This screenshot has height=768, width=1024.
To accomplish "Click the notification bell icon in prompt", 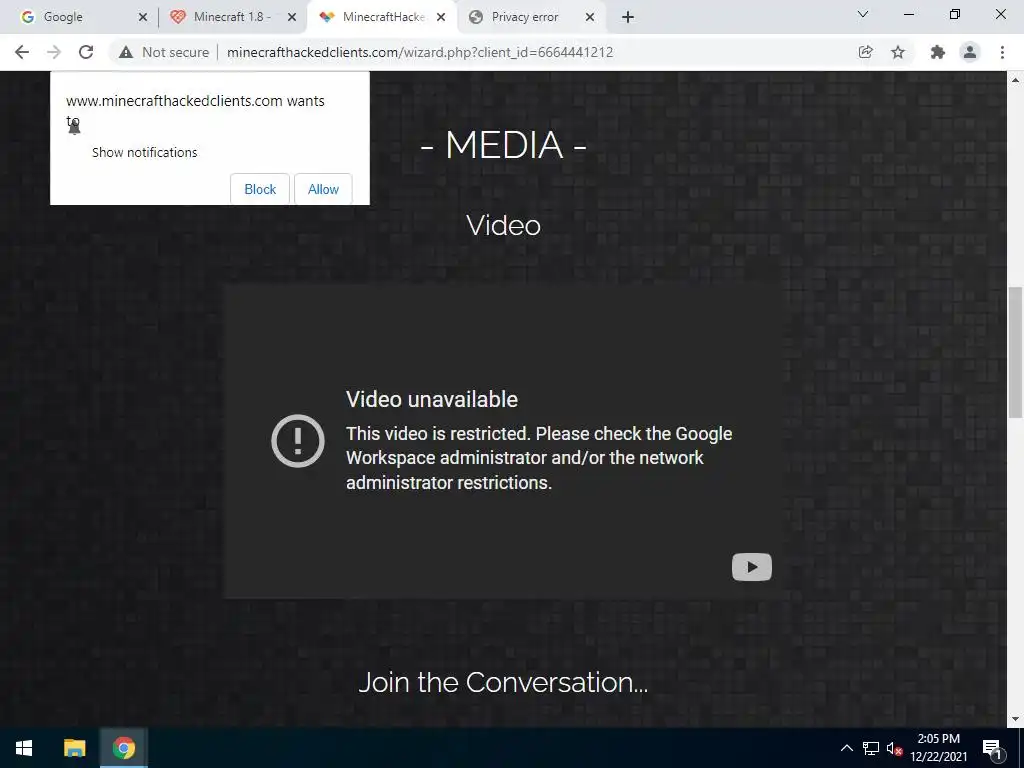I will tap(74, 127).
